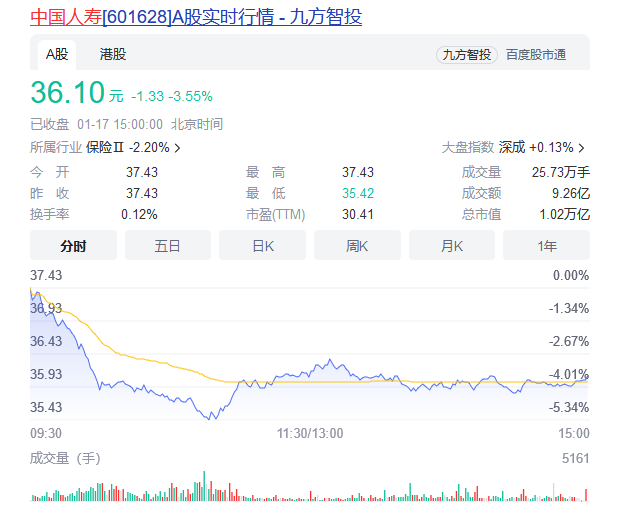Switch to the 港股 tab
This screenshot has height=511, width=623.
pos(113,54)
